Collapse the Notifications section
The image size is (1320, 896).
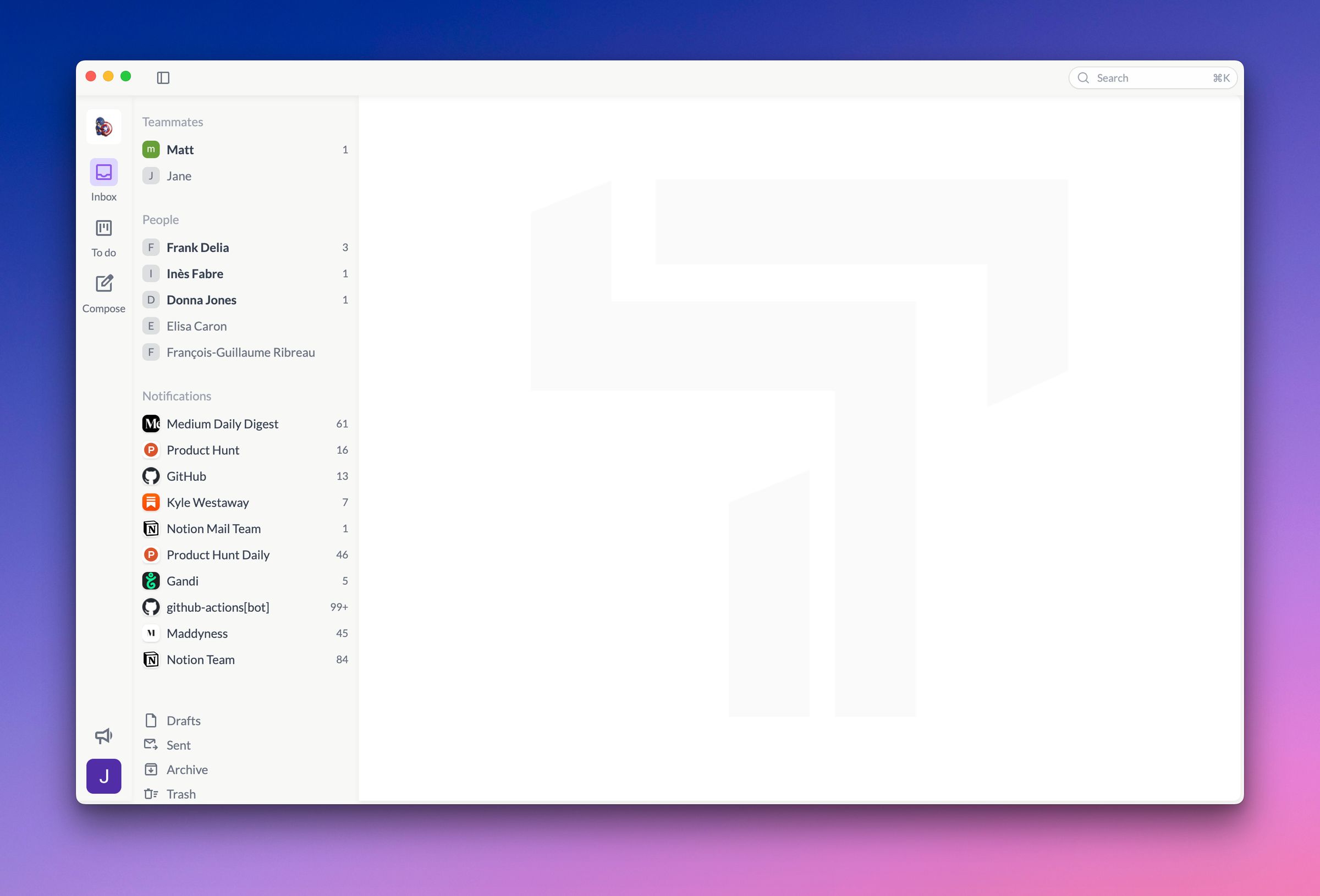pos(177,396)
